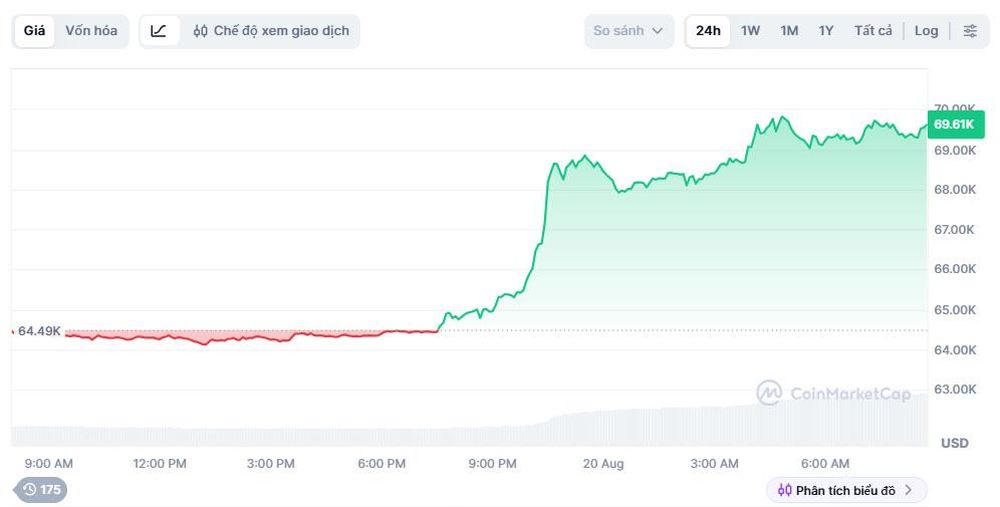Click the 69.61K current price label

click(x=954, y=124)
